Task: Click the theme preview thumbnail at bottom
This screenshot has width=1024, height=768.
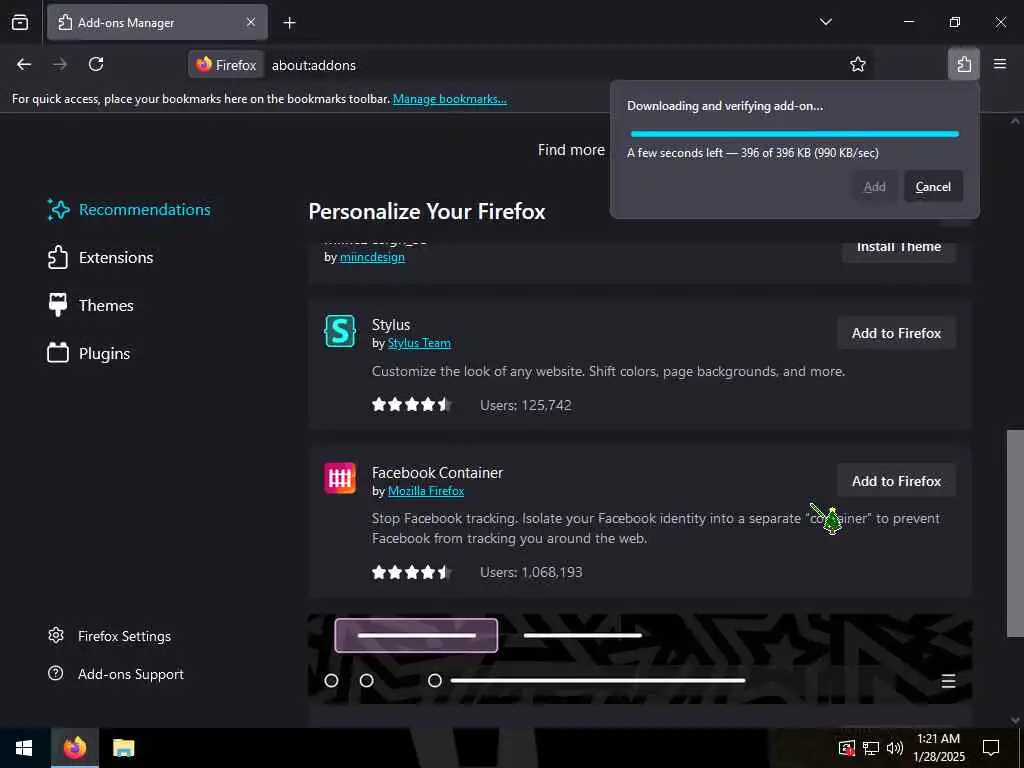Action: [x=640, y=658]
